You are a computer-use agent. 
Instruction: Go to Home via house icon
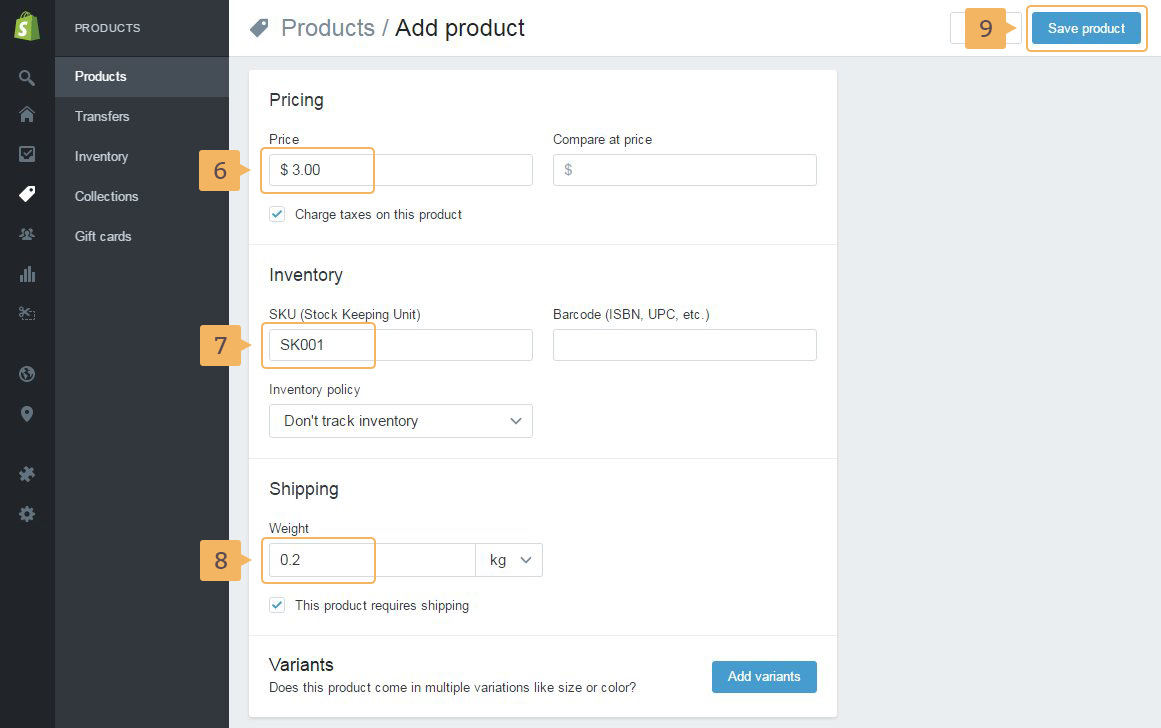[x=27, y=115]
